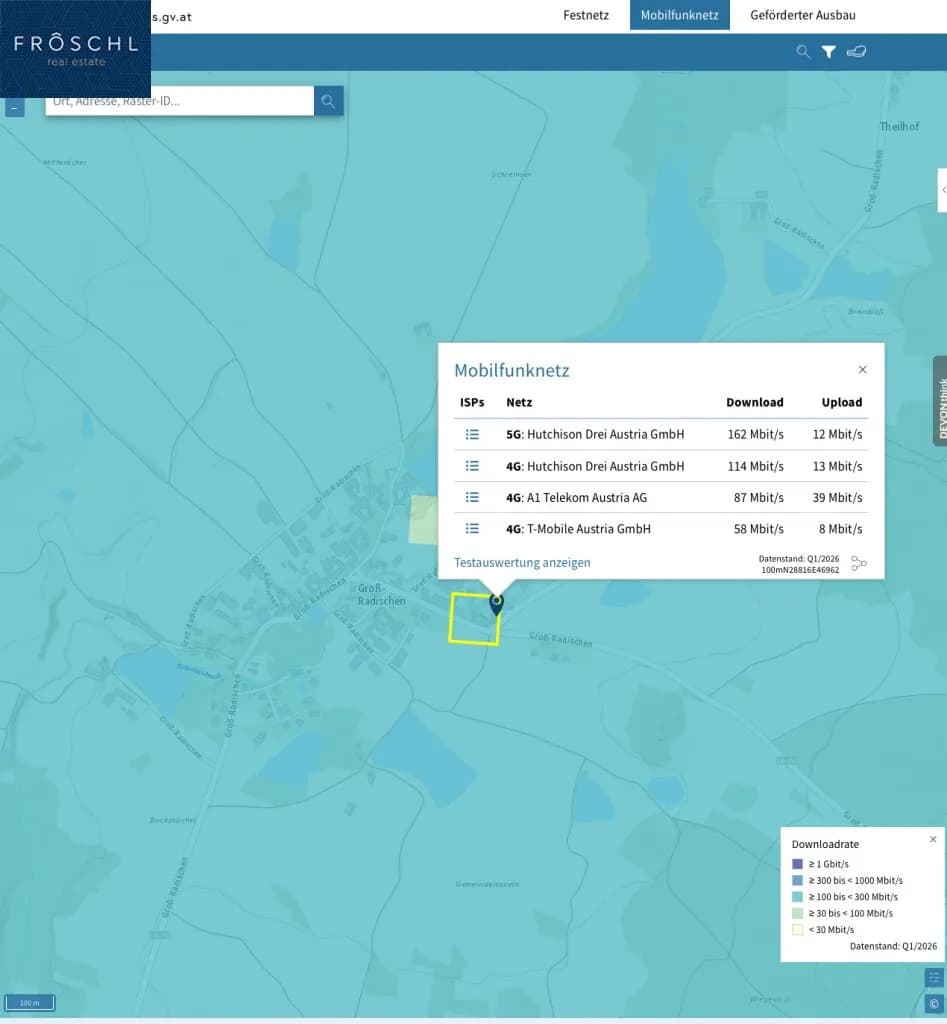This screenshot has height=1024, width=947.
Task: Open ISP list for 5G Hutchison Drei
Action: click(x=472, y=434)
